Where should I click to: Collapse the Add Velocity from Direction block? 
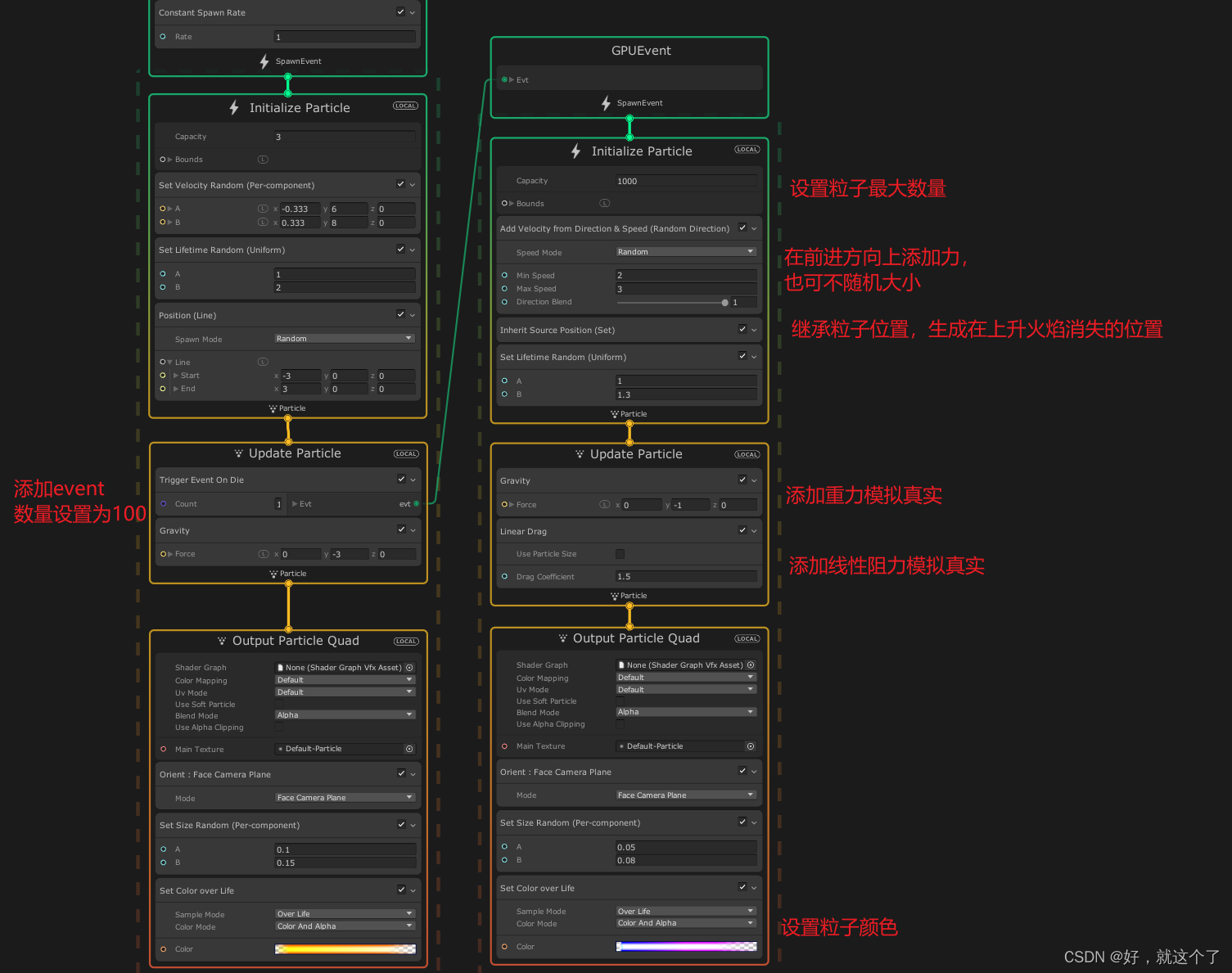[754, 229]
